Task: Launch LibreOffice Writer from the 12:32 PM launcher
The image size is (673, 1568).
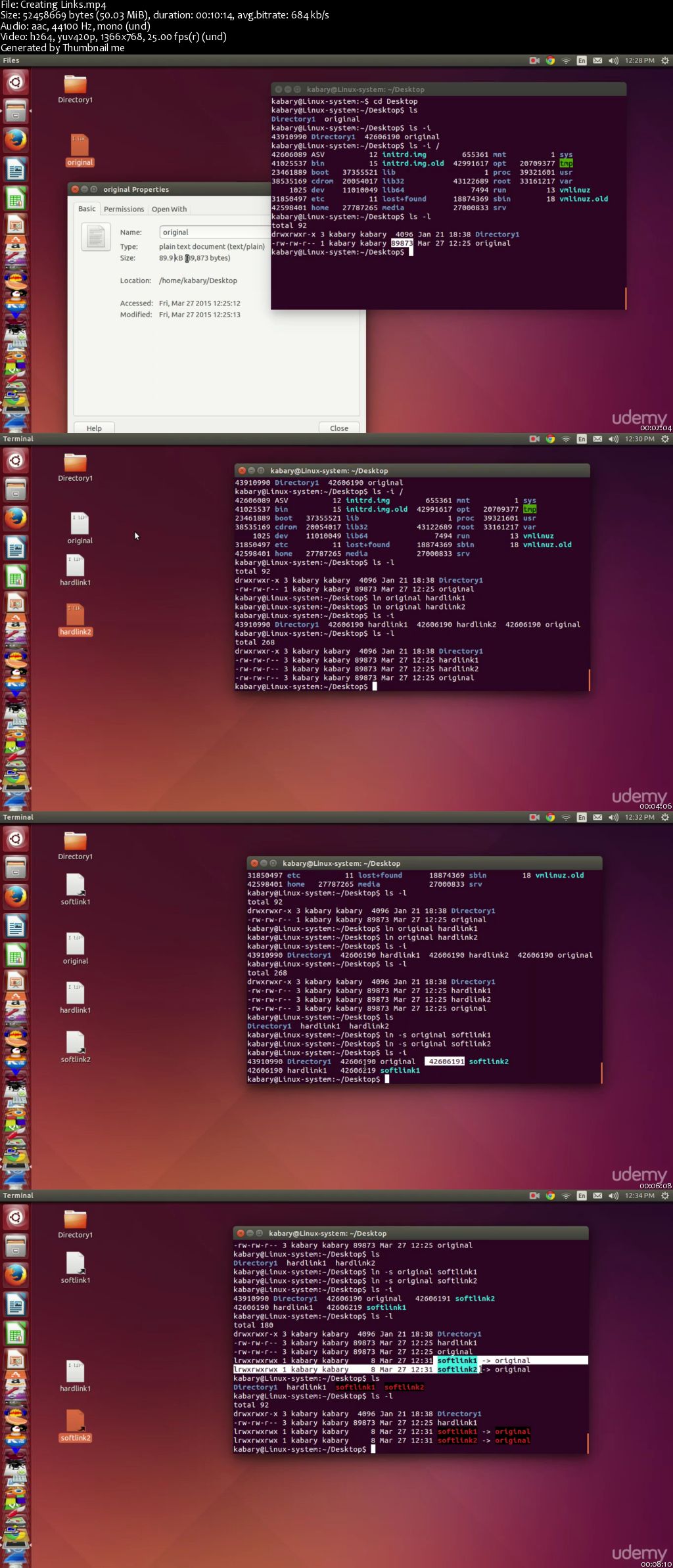Action: click(16, 926)
